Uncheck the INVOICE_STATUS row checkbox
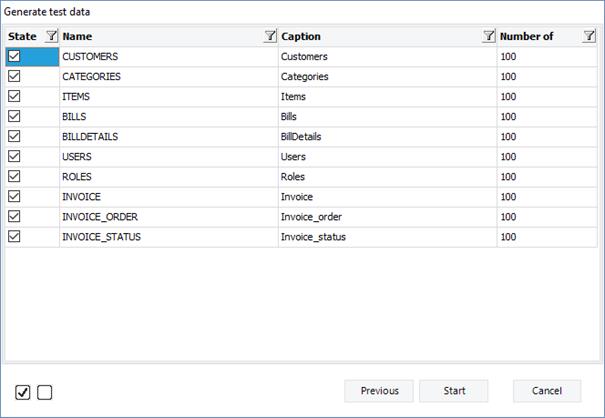The image size is (605, 418). point(14,237)
